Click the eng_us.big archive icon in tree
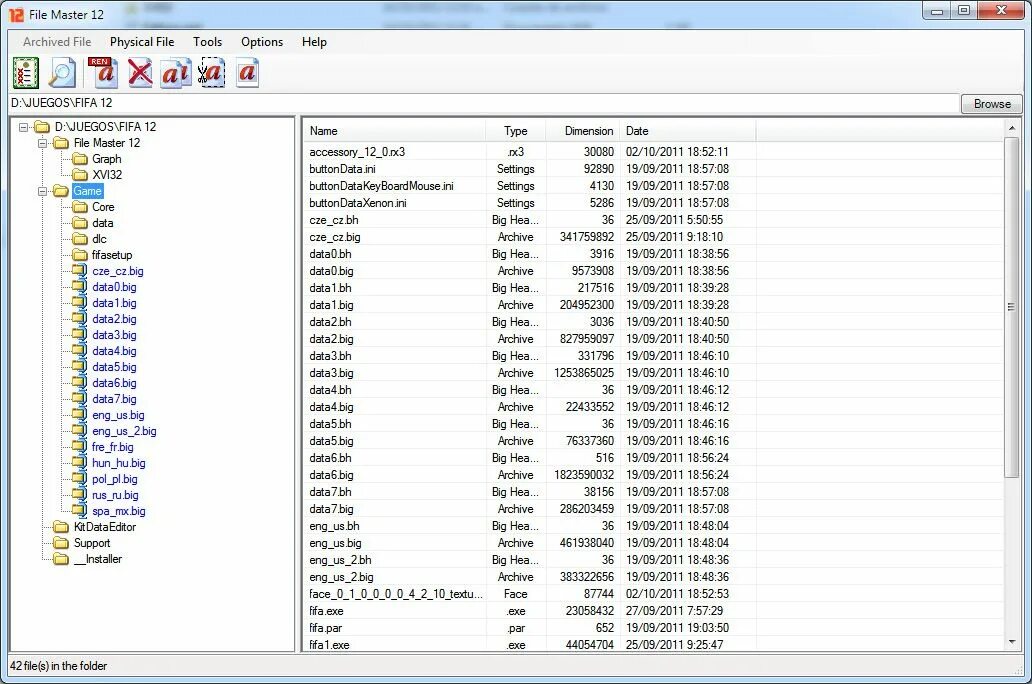The height and width of the screenshot is (684, 1032). pos(80,415)
